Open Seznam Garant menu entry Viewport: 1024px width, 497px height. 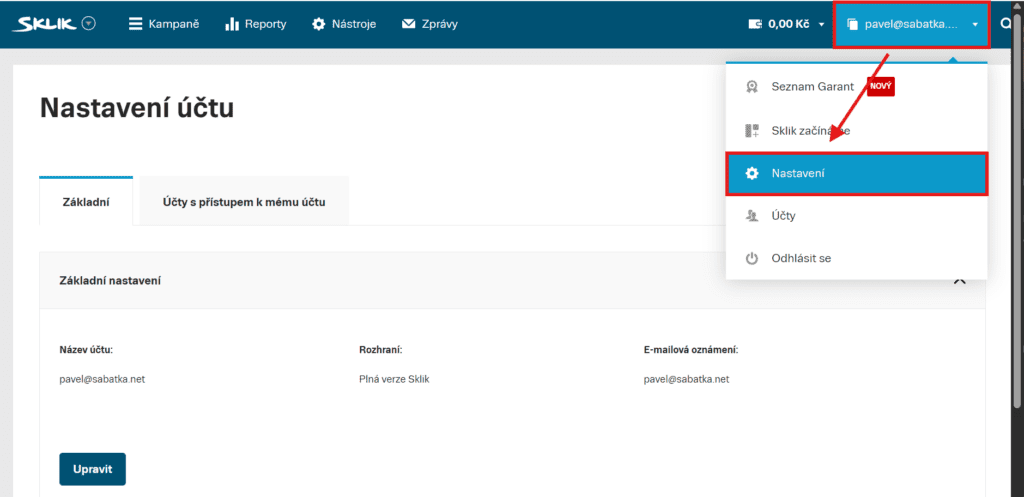[x=812, y=87]
